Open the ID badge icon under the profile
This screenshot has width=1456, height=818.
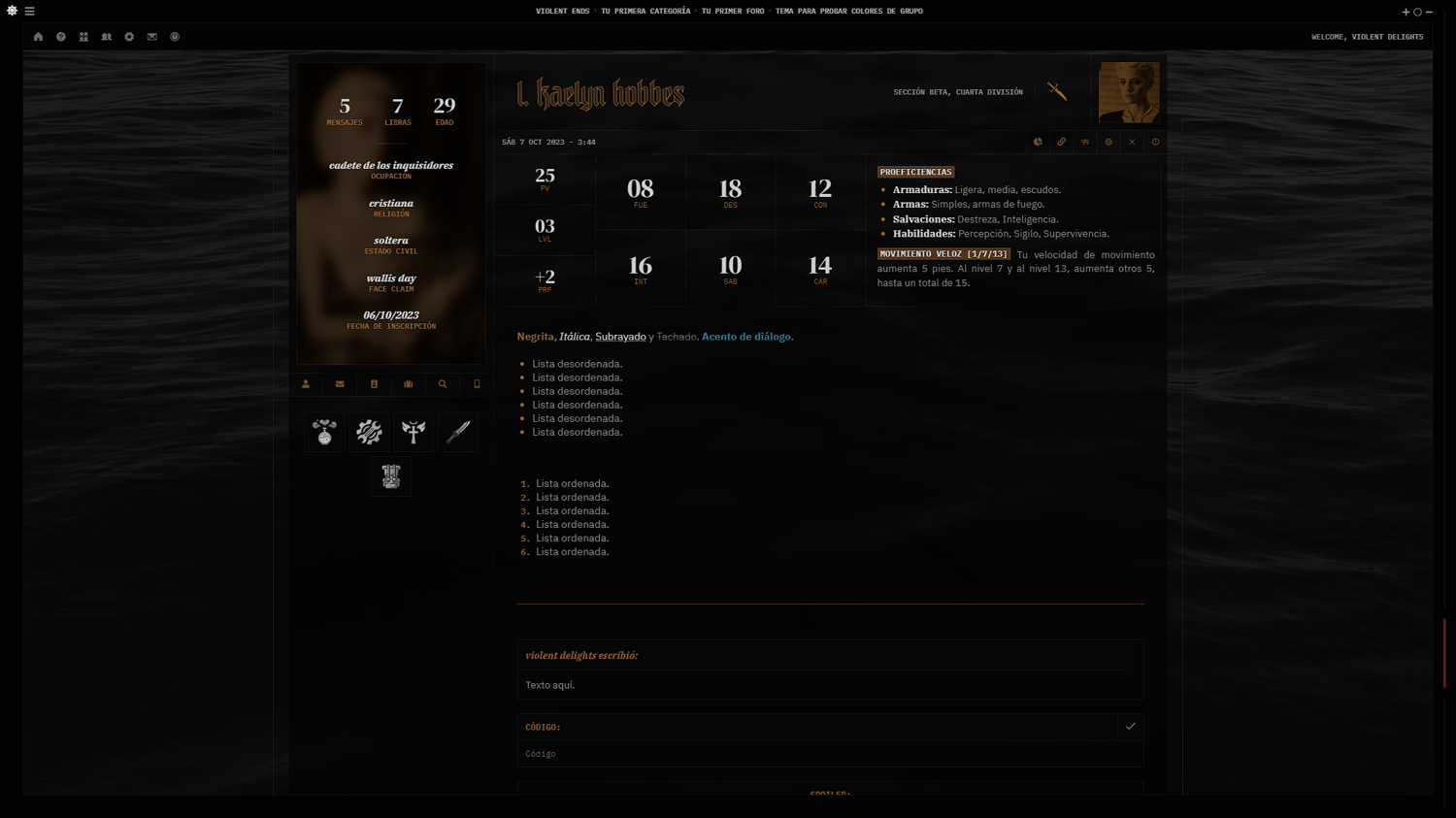(x=374, y=384)
